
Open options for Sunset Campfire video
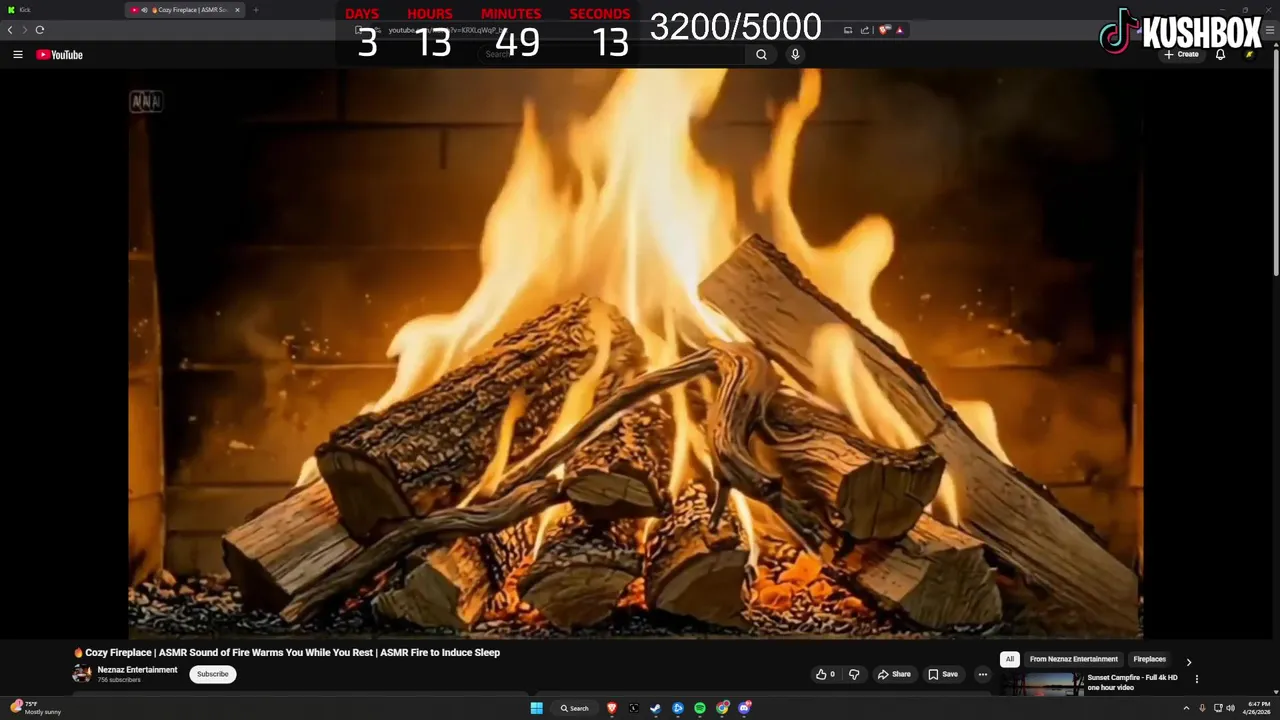(x=1197, y=679)
